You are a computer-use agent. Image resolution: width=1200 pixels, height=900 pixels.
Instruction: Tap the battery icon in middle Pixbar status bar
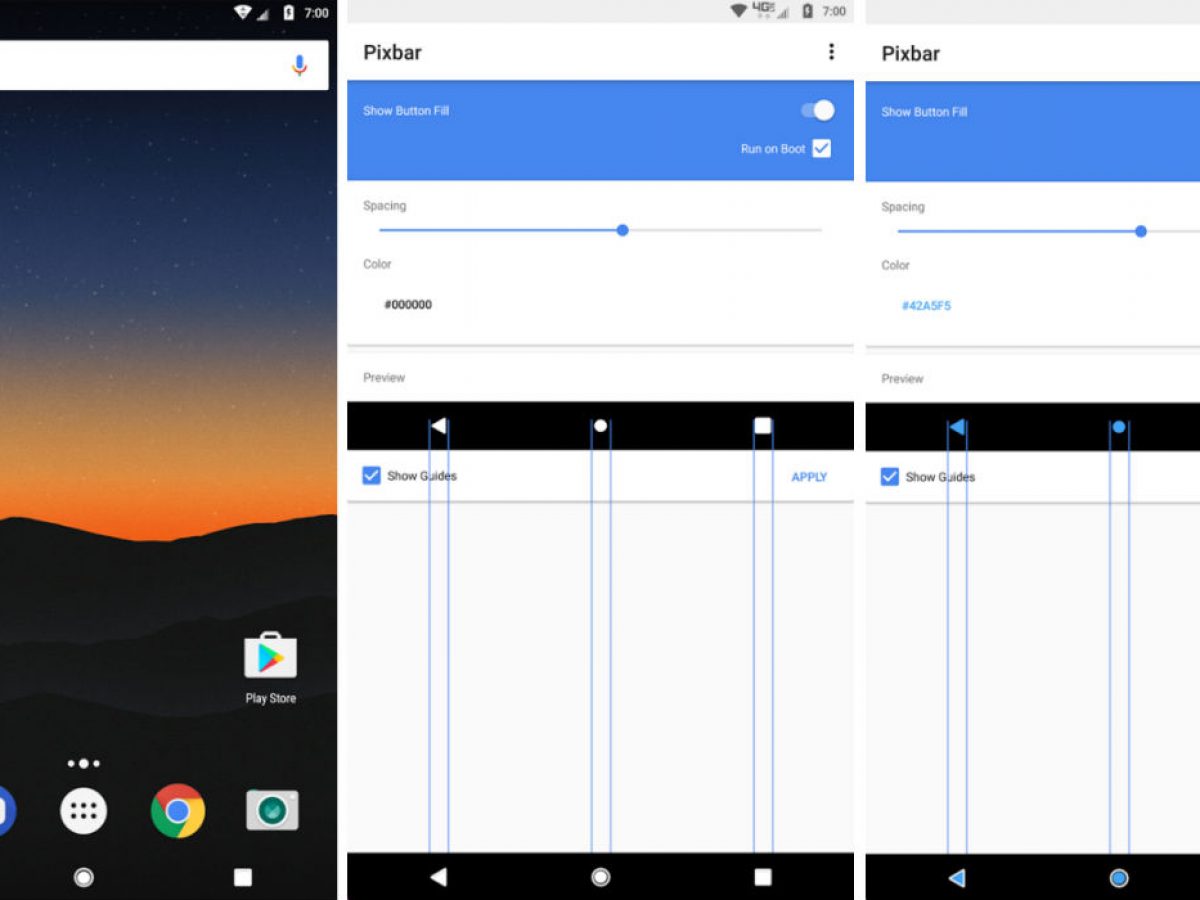(x=808, y=11)
